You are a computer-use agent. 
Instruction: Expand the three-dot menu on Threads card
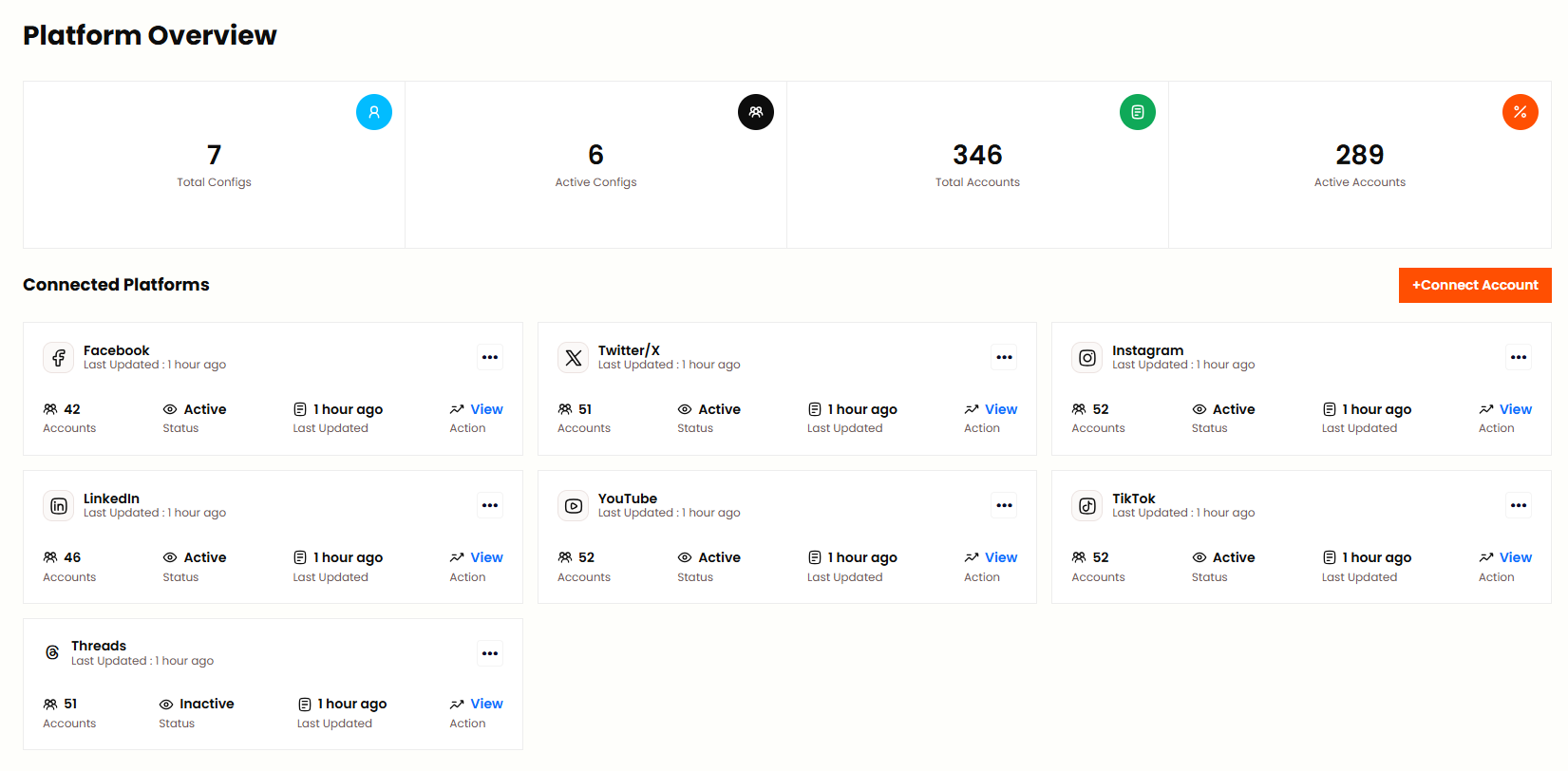click(490, 653)
